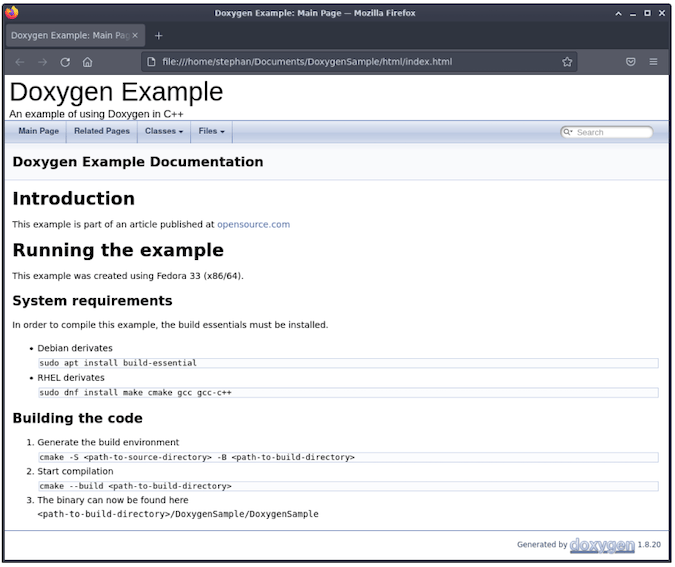Expand the Classes dropdown menu

(x=163, y=131)
